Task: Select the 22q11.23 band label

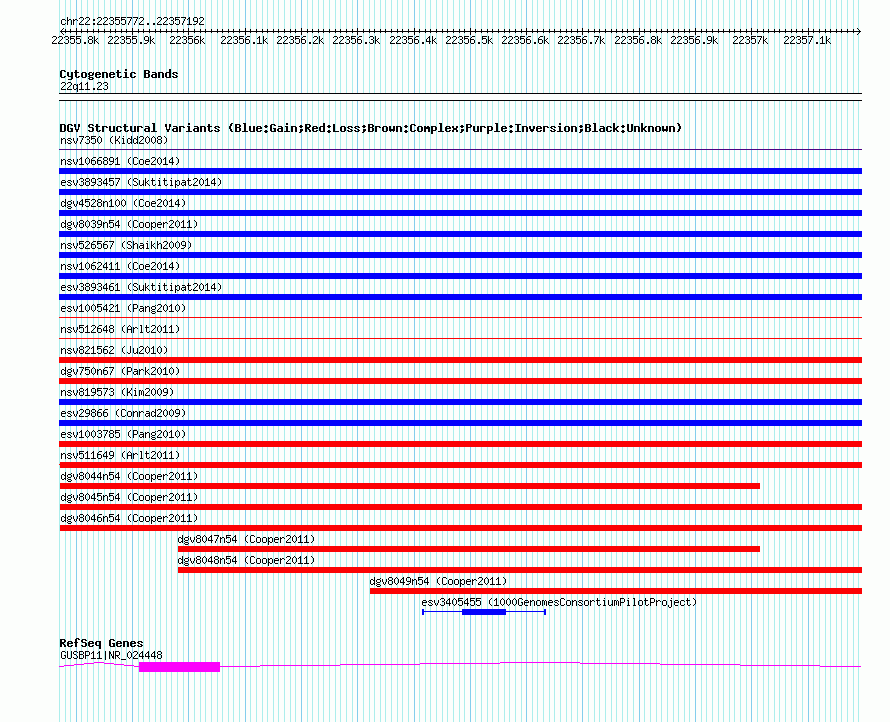Action: 84,86
